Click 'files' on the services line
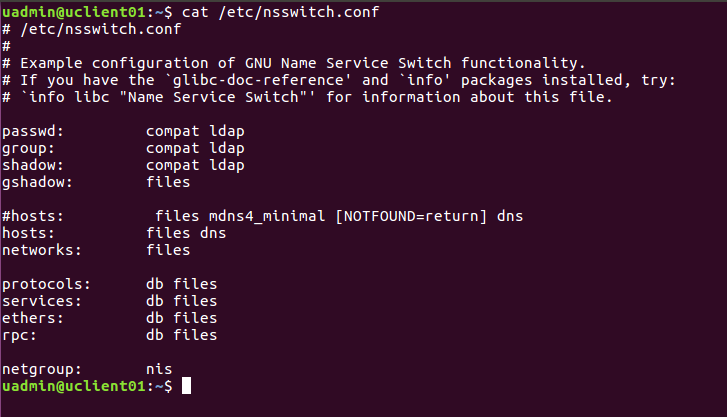 (x=195, y=302)
